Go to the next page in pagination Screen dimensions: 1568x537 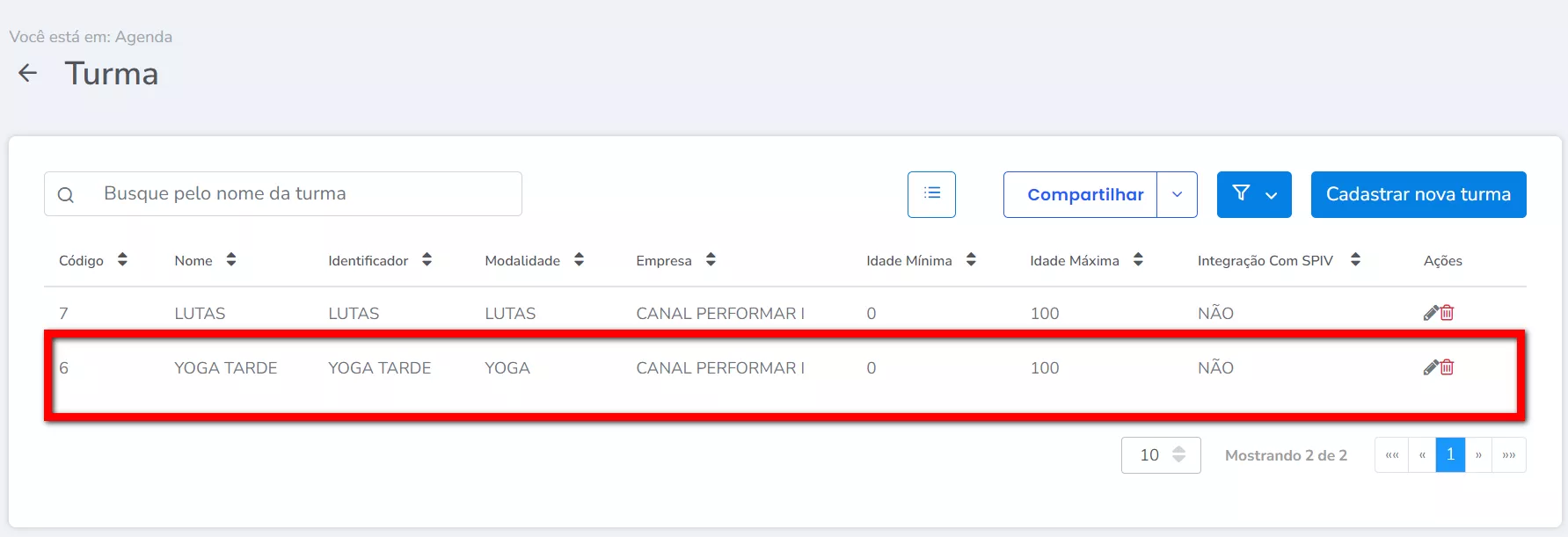[x=1478, y=455]
